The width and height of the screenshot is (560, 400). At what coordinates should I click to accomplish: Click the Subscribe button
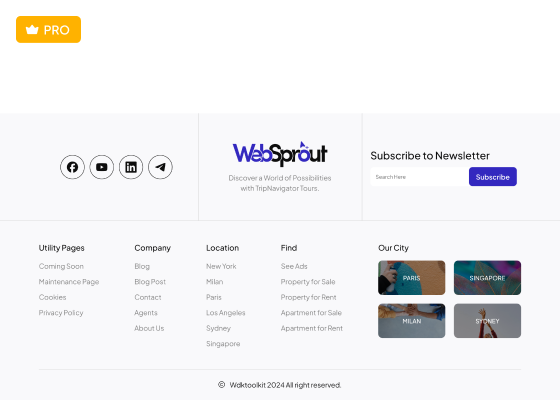[x=493, y=177]
